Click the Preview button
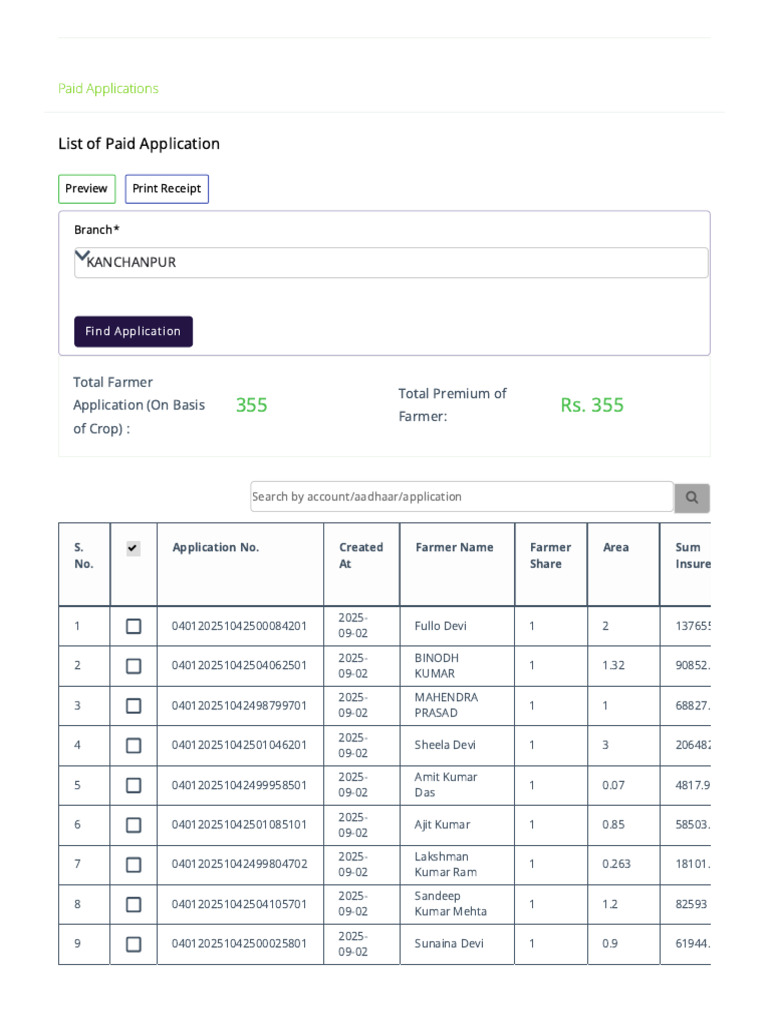The image size is (768, 1024). pyautogui.click(x=87, y=189)
